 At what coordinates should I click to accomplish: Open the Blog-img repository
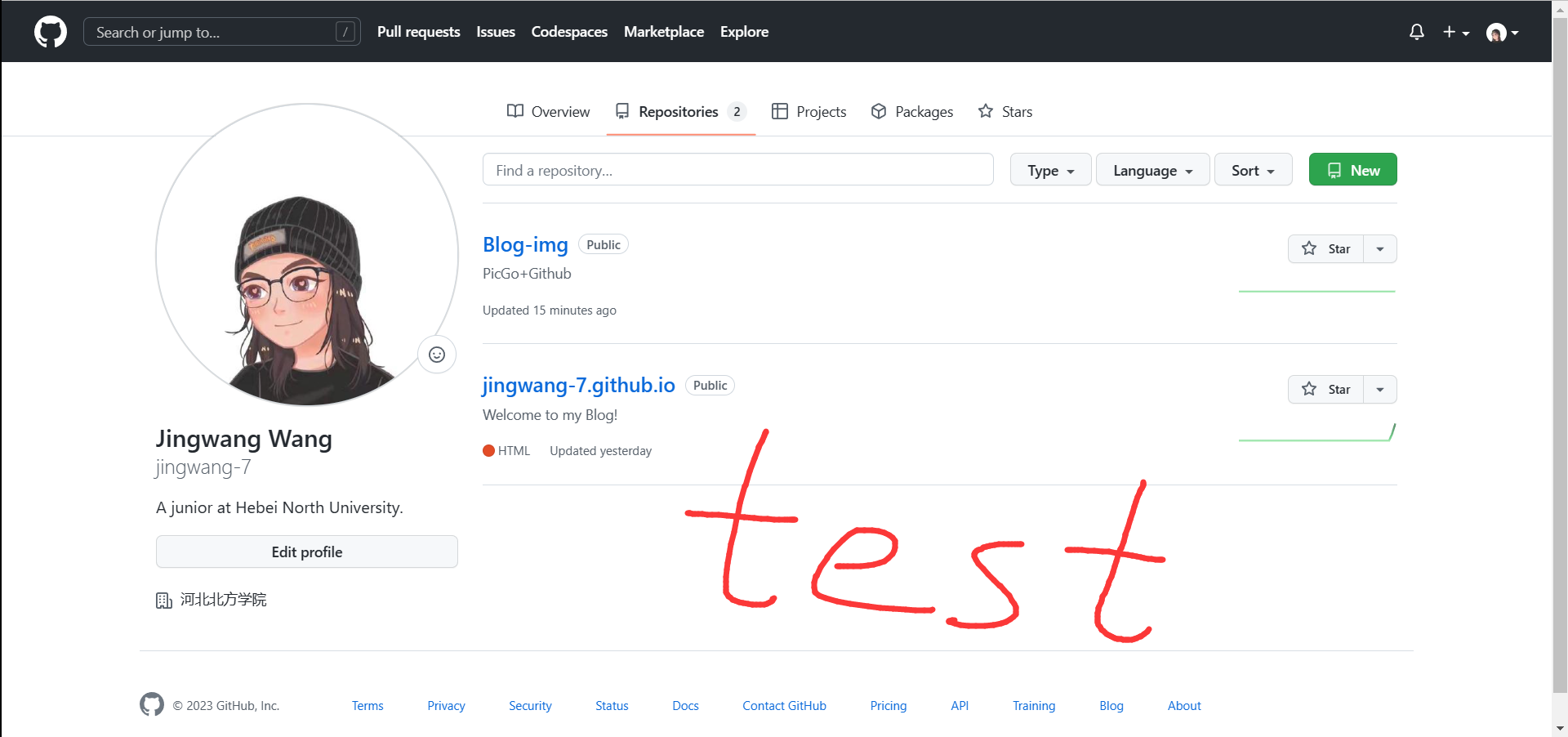tap(525, 244)
